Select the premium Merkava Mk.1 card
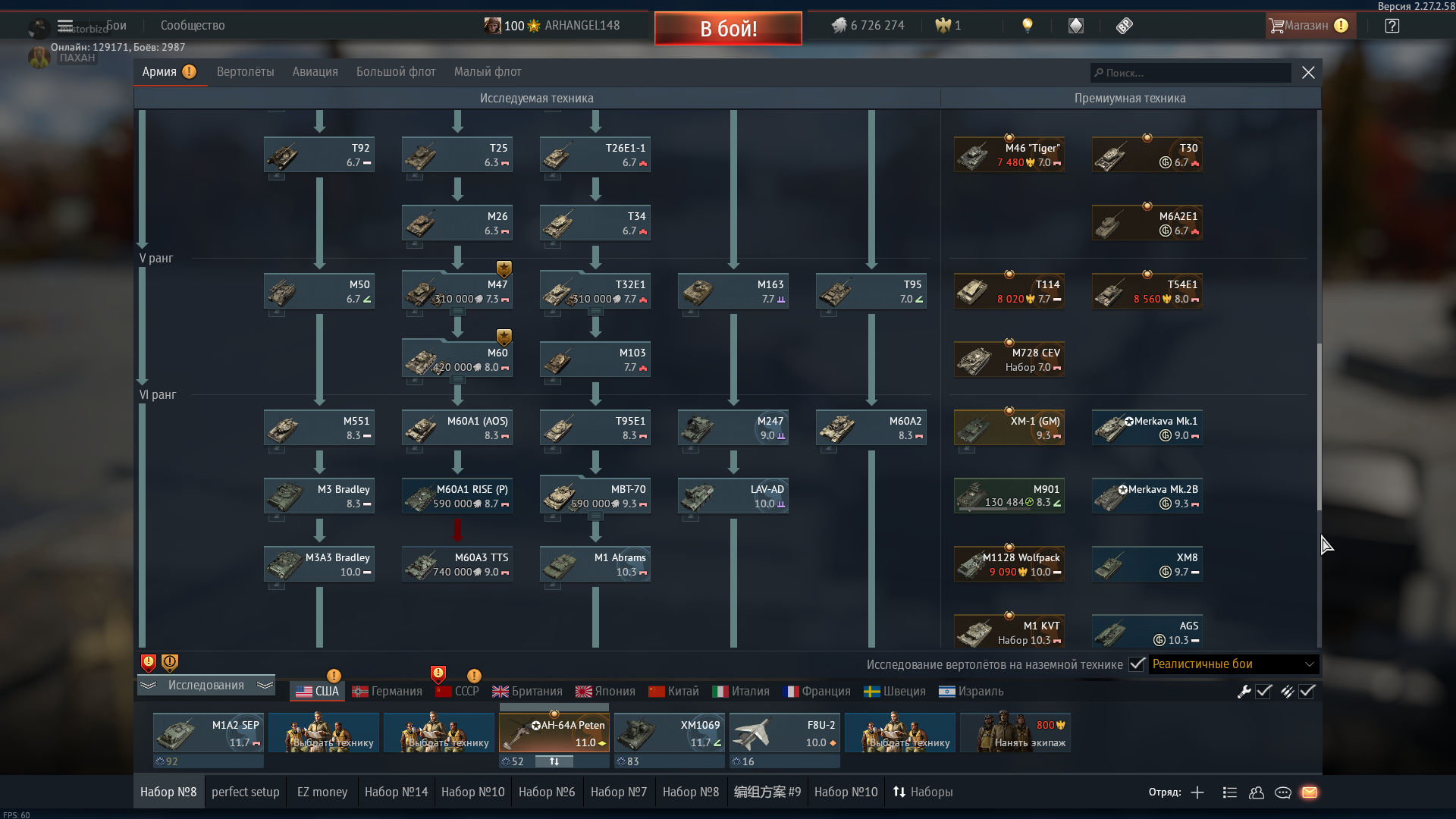 click(x=1147, y=428)
